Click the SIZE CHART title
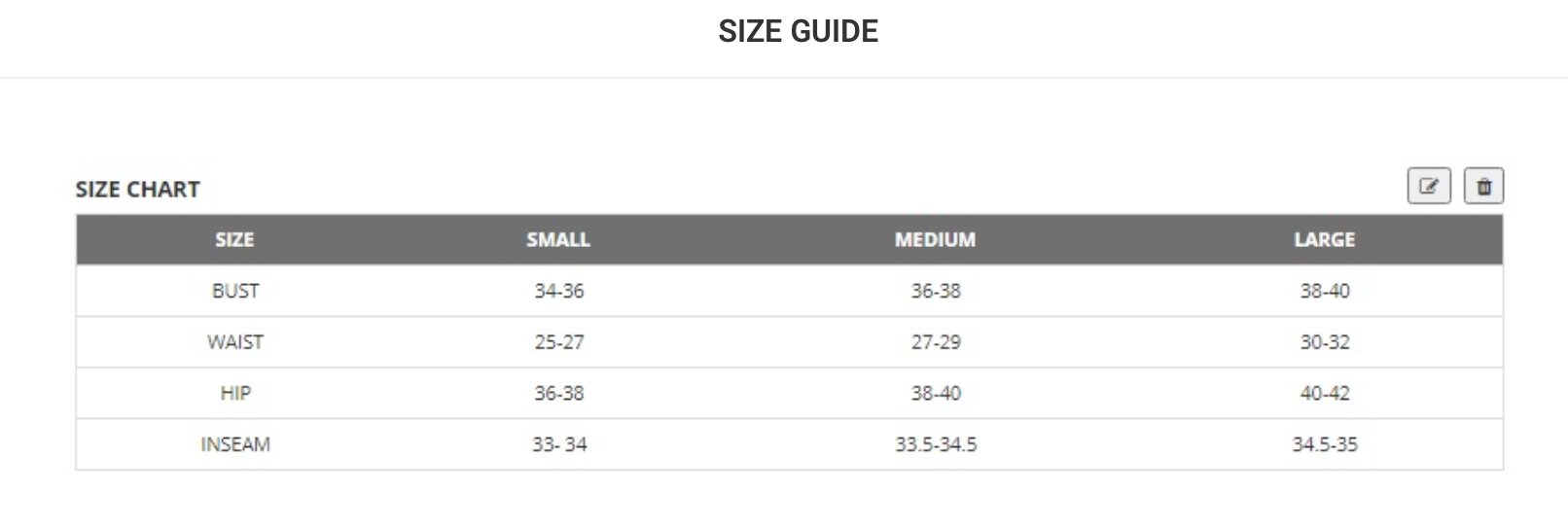This screenshot has height=528, width=1568. 138,190
